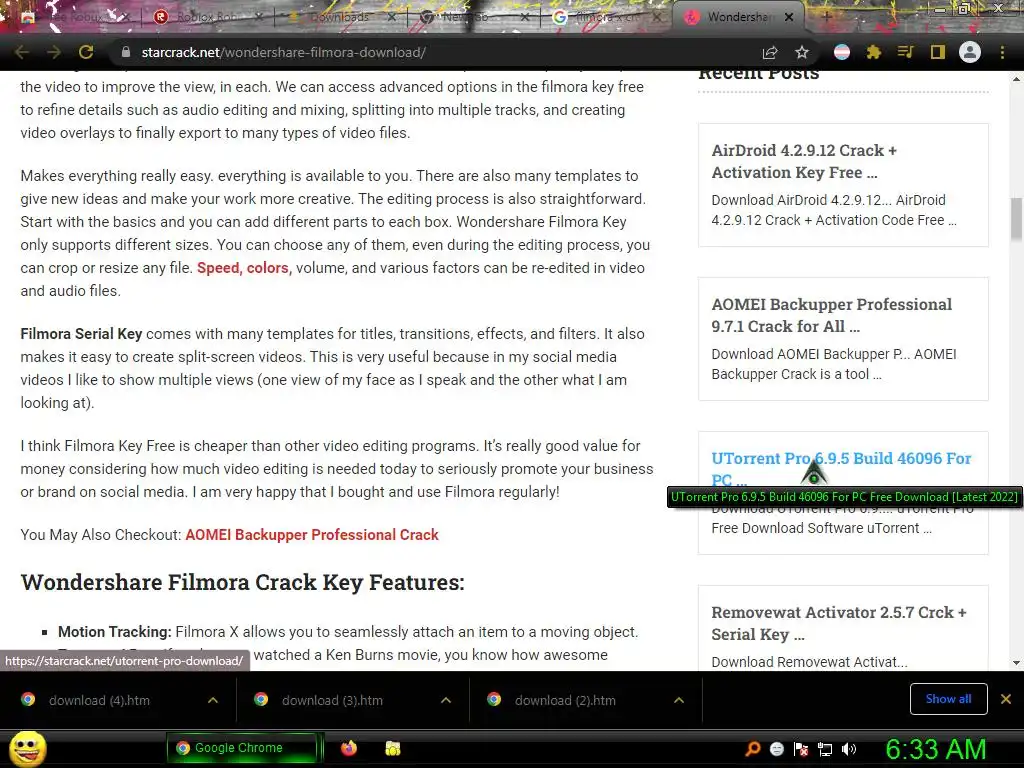Expand options for download (4).htm
The height and width of the screenshot is (768, 1024).
coord(213,700)
